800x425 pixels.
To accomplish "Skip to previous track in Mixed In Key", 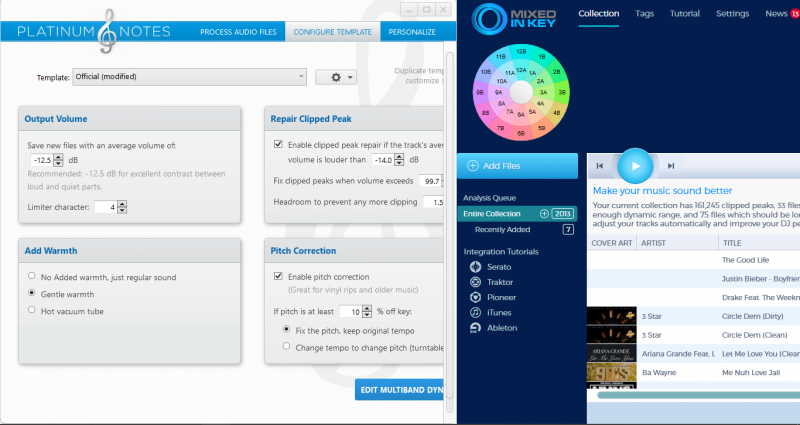I will click(600, 166).
